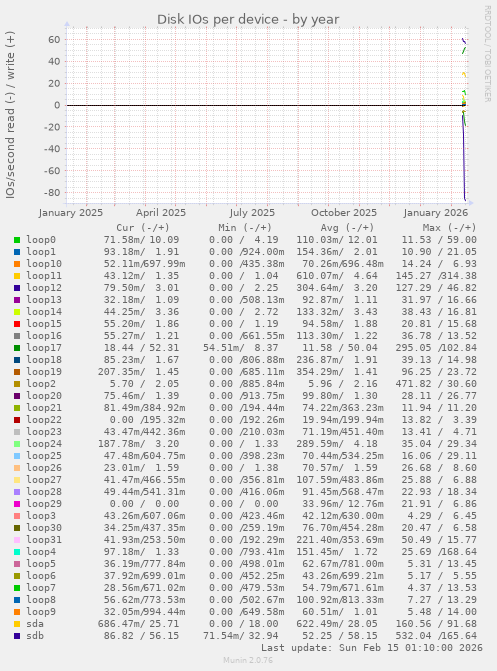Click the loop4 cyan color swatch
The width and height of the screenshot is (497, 671).
[x=17, y=552]
